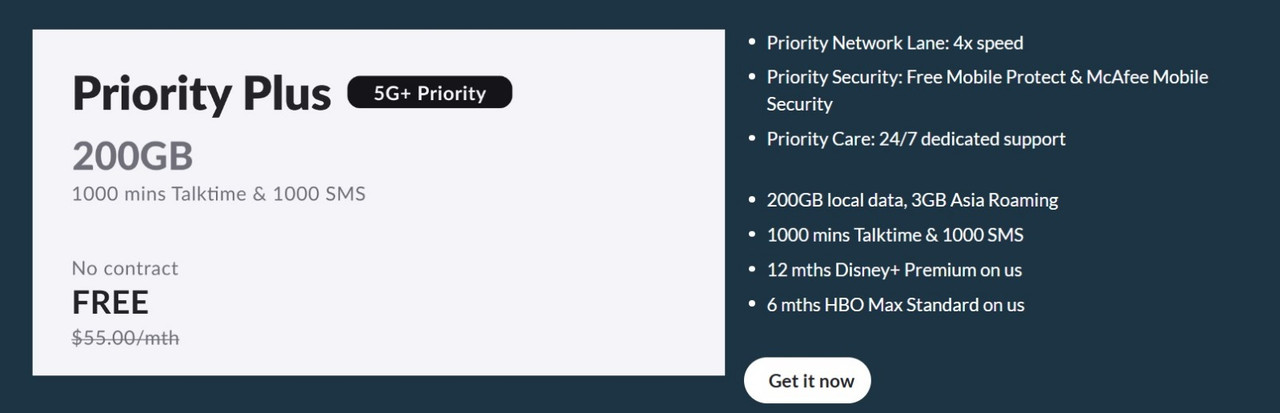Image resolution: width=1280 pixels, height=413 pixels.
Task: Select the 1000 mins Talktime & 1000 SMS subtitle
Action: coord(219,194)
